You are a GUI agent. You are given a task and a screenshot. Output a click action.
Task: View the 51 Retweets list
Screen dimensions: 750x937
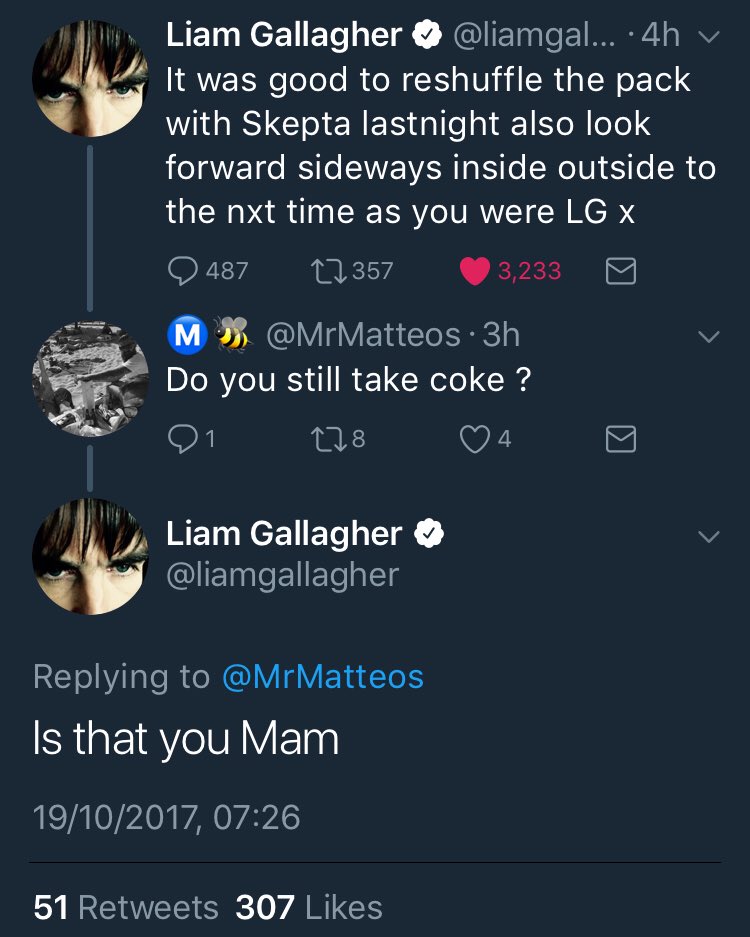coord(126,907)
